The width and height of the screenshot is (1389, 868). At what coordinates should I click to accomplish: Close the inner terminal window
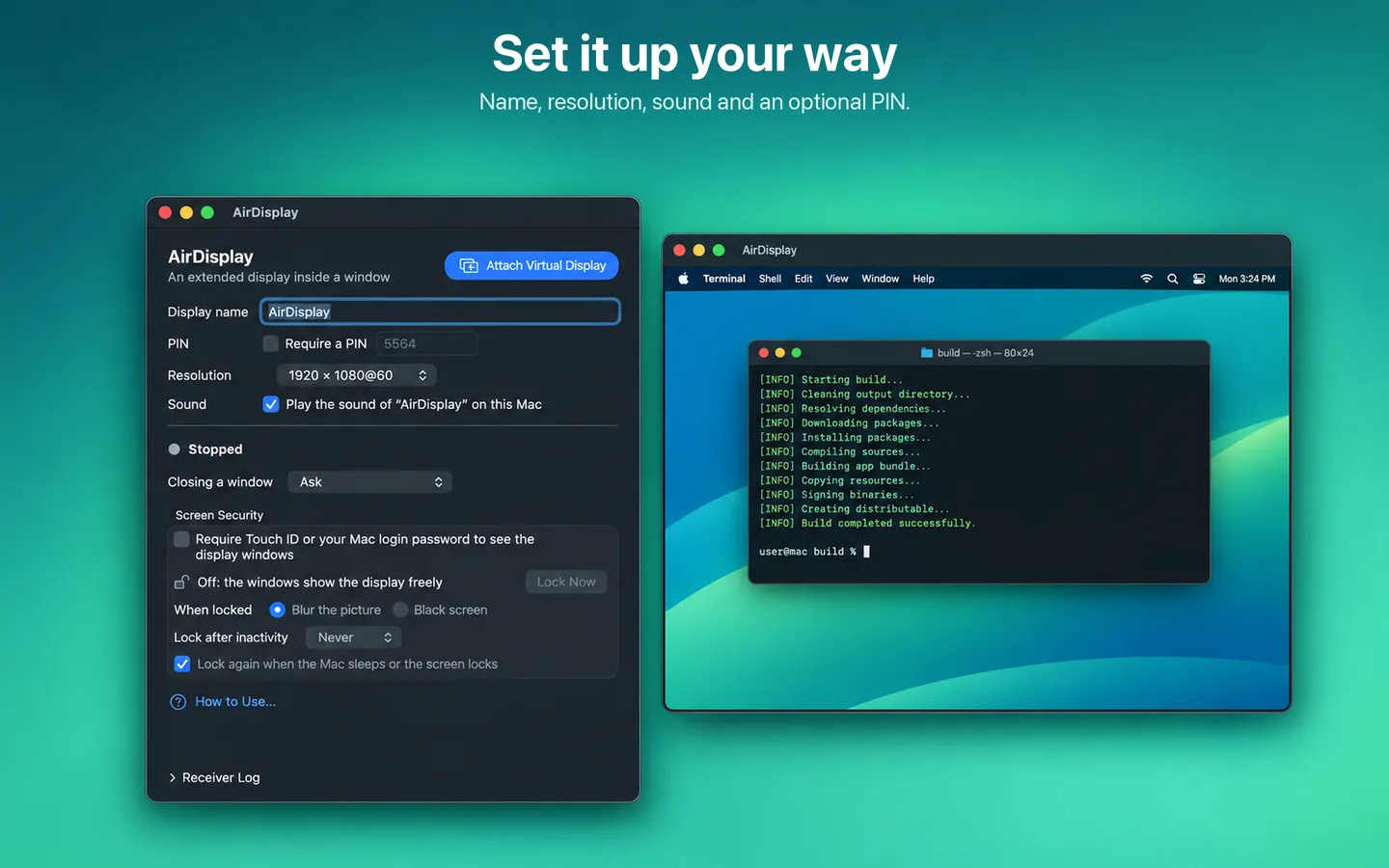(764, 353)
